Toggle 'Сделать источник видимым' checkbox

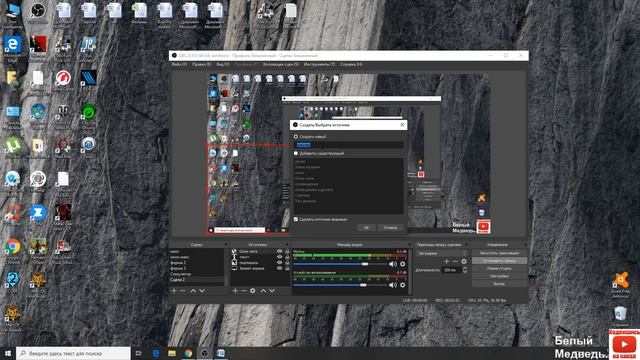point(296,219)
